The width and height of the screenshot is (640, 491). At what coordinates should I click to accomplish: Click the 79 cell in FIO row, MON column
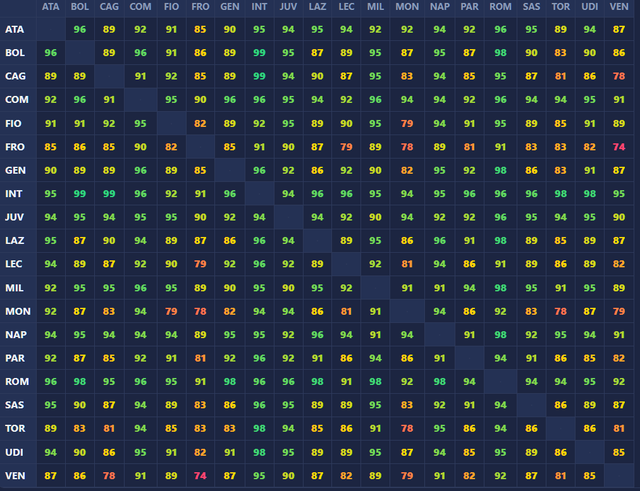click(407, 123)
